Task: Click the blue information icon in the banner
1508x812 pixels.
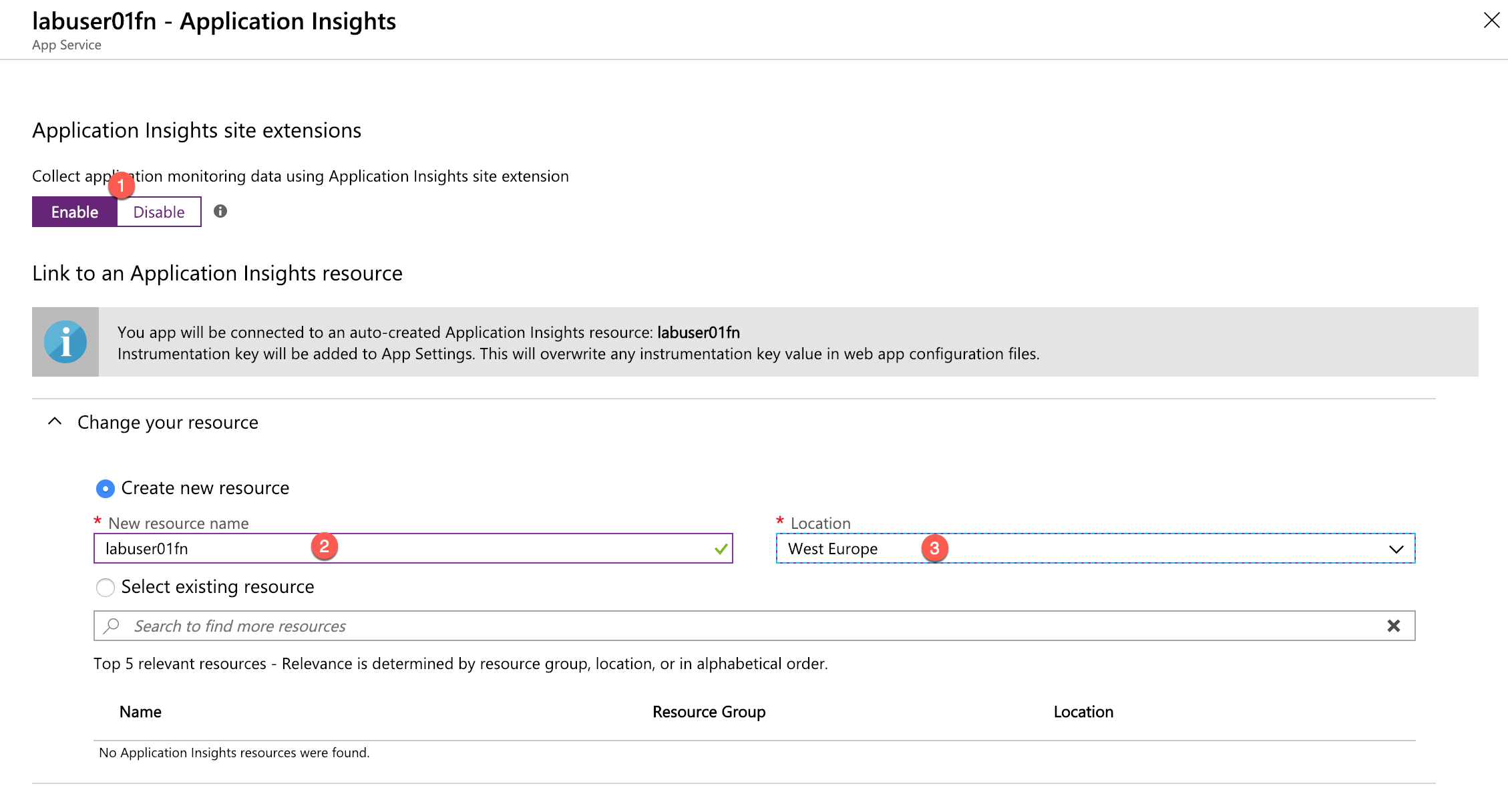Action: (65, 342)
